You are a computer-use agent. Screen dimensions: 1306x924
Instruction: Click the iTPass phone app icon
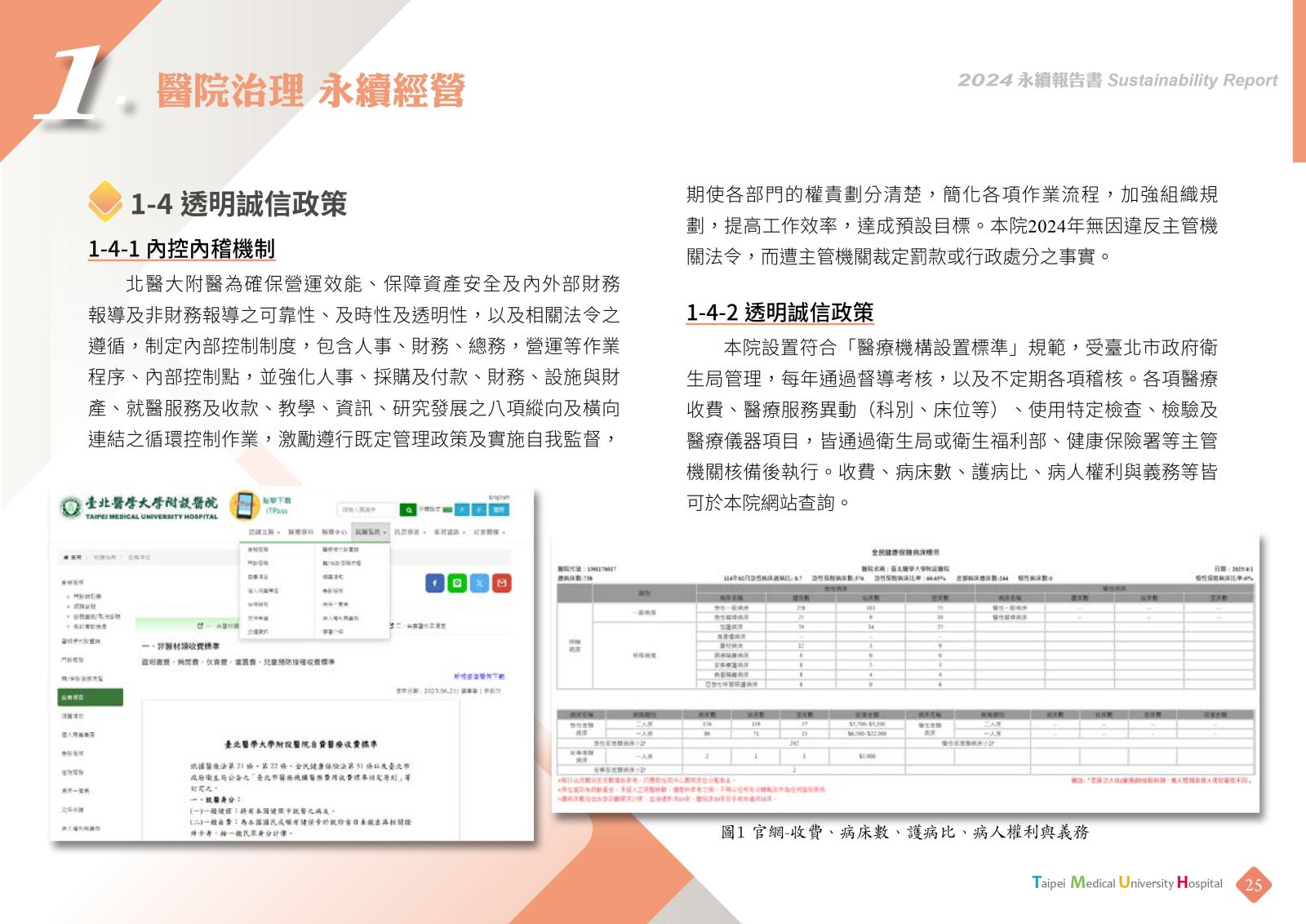(244, 505)
